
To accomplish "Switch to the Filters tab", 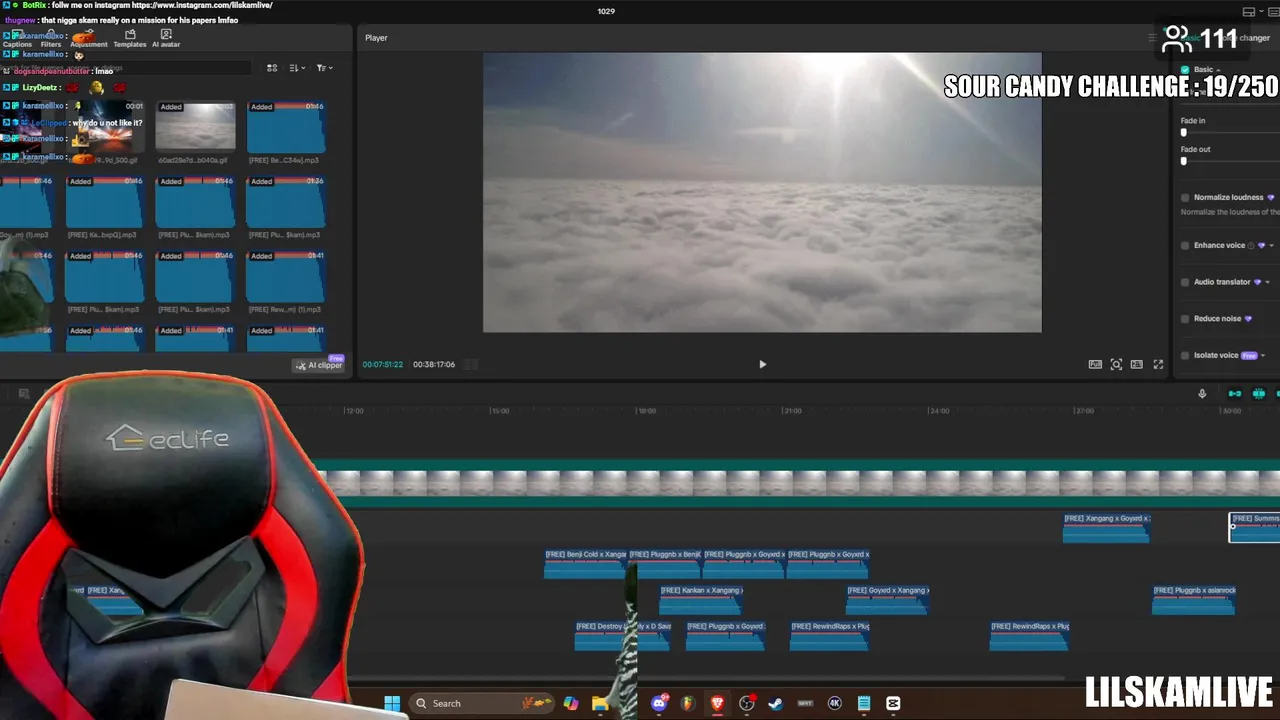I will point(51,40).
